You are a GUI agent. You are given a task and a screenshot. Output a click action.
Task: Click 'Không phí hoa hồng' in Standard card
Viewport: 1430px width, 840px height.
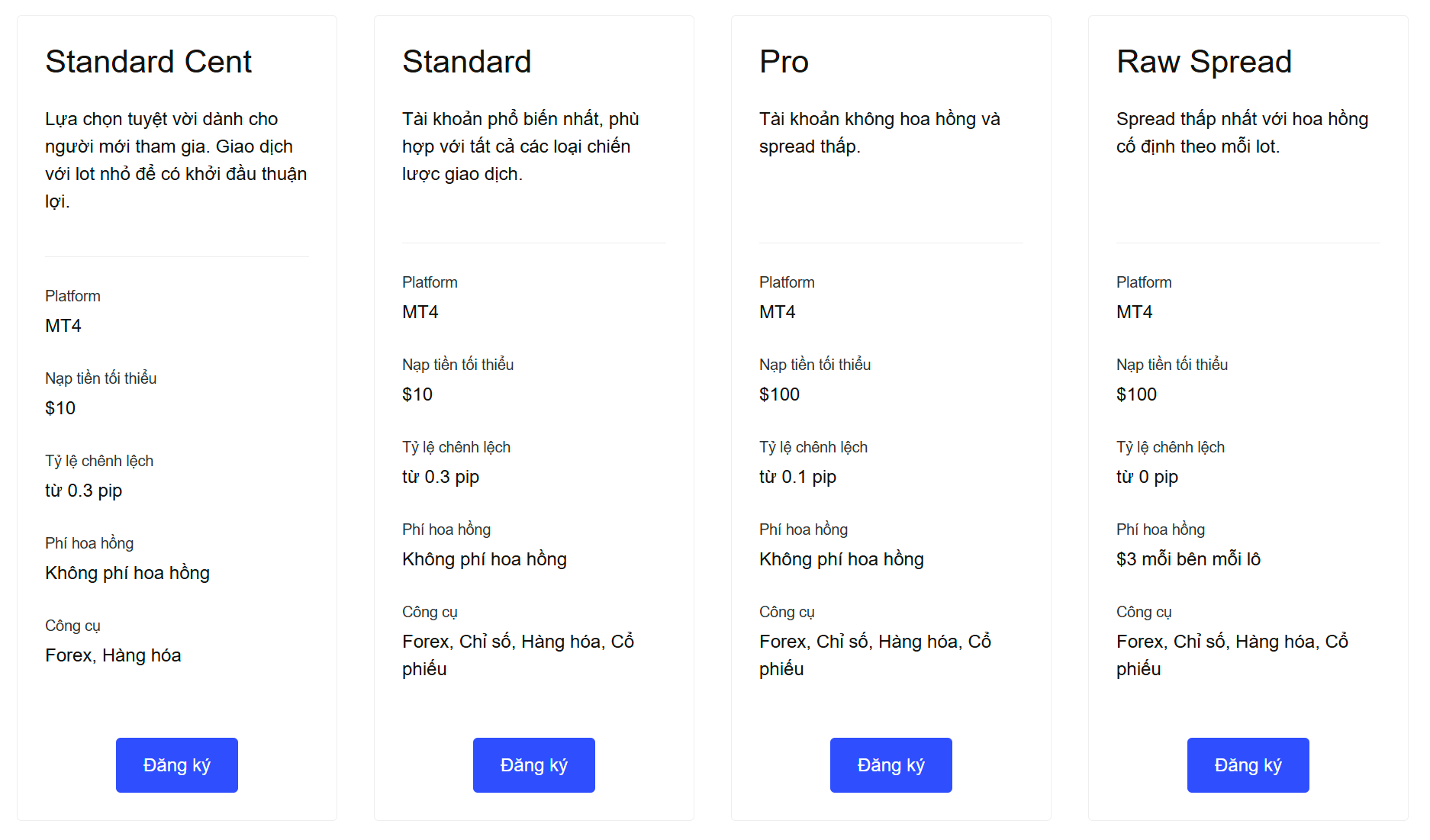pos(485,559)
